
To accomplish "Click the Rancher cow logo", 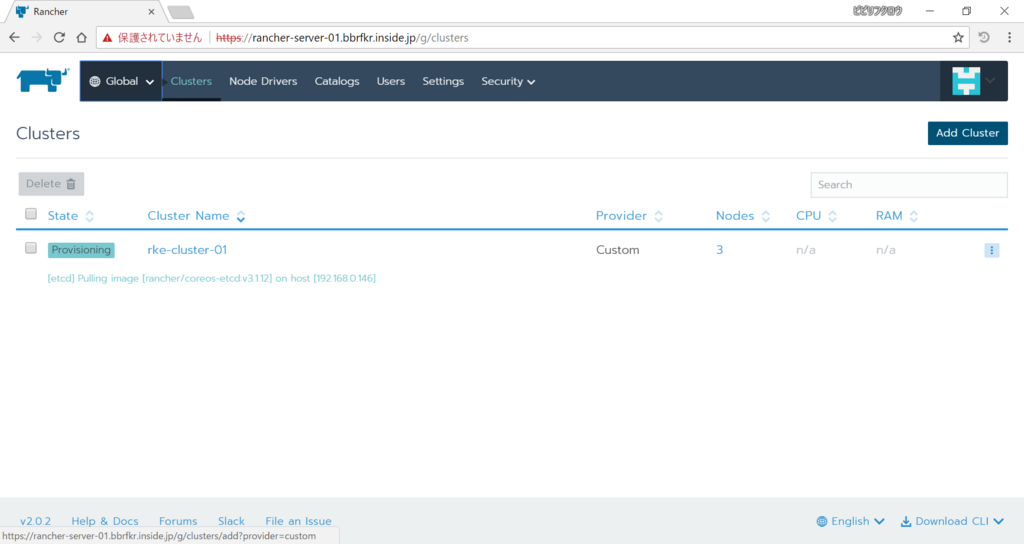I will tap(42, 80).
